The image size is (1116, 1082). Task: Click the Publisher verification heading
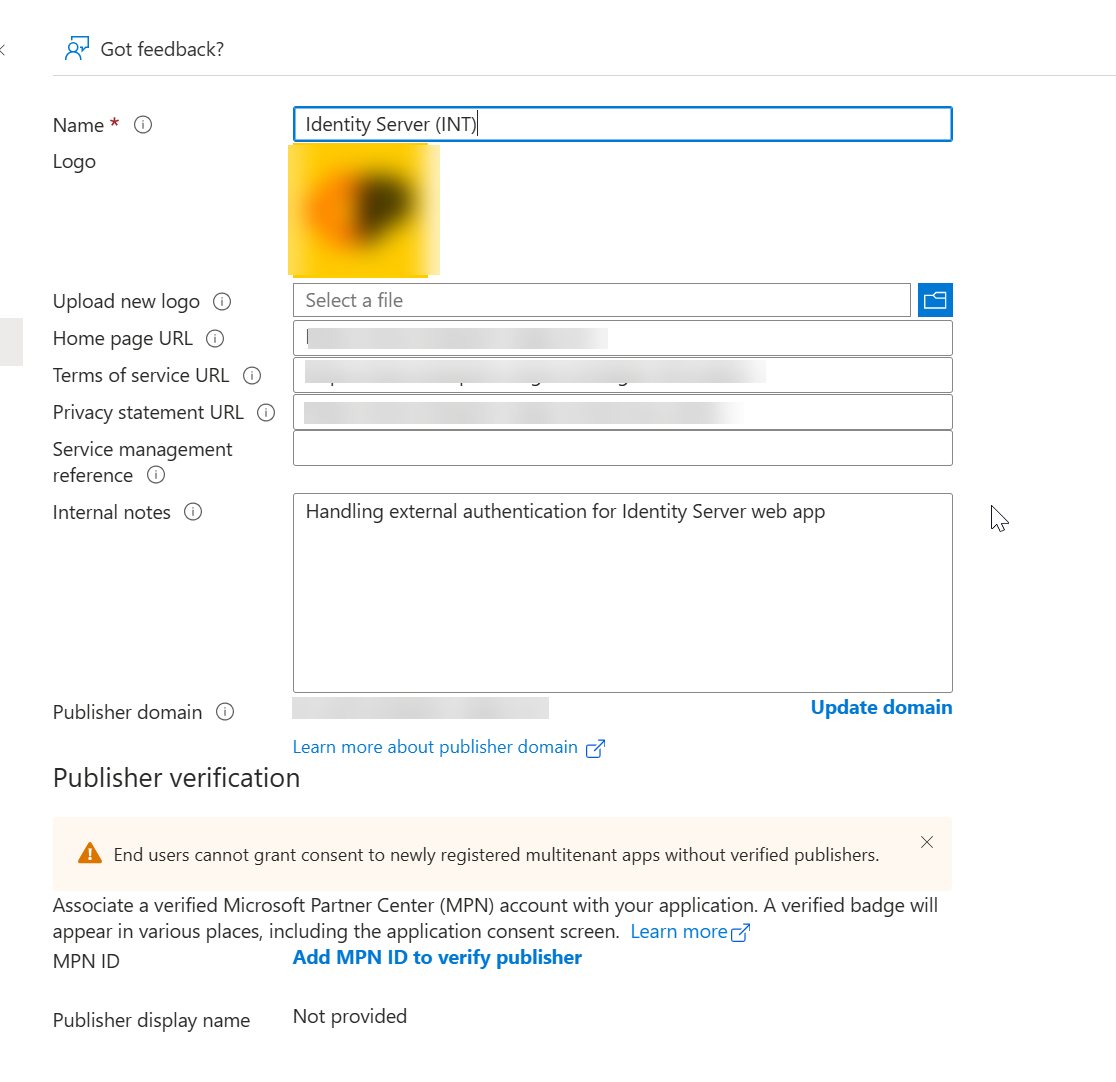coord(177,778)
